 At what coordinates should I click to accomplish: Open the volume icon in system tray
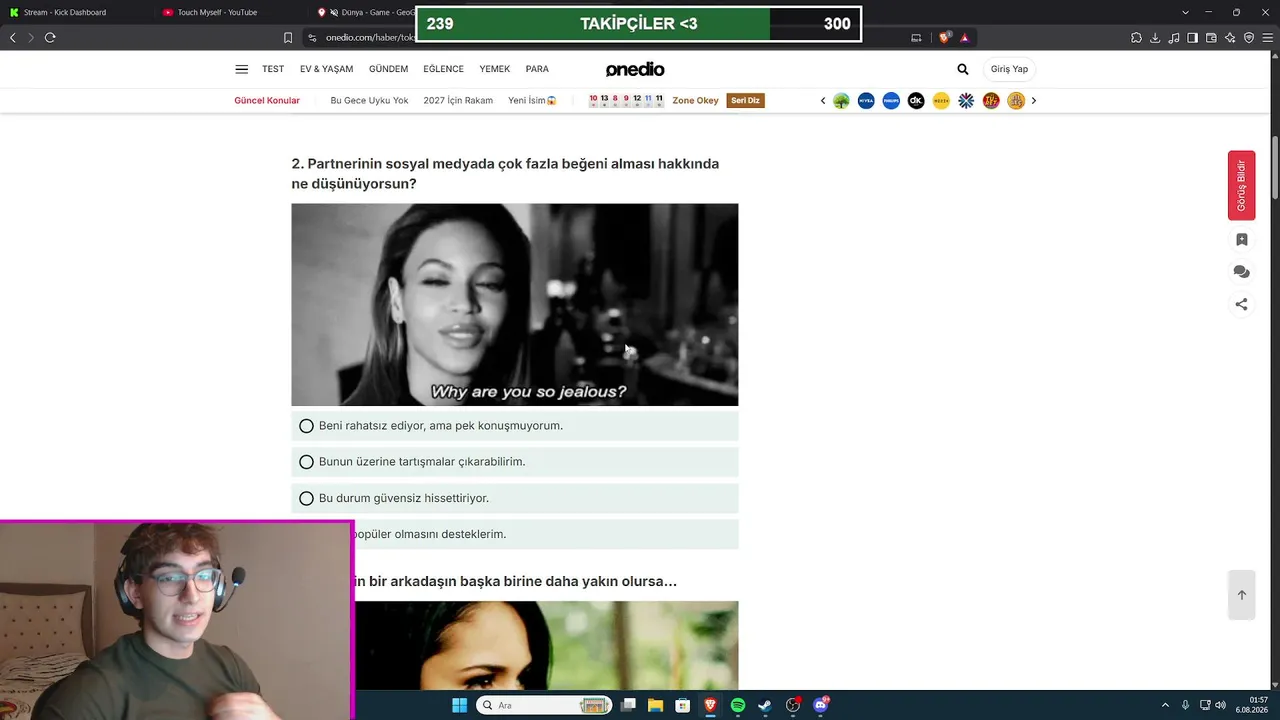1221,705
